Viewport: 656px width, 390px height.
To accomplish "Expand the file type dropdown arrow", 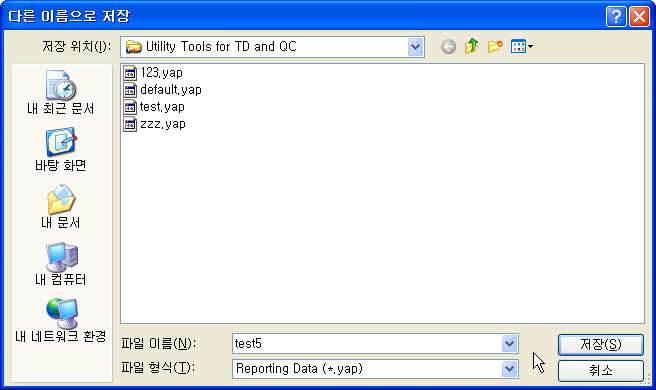I will (509, 369).
